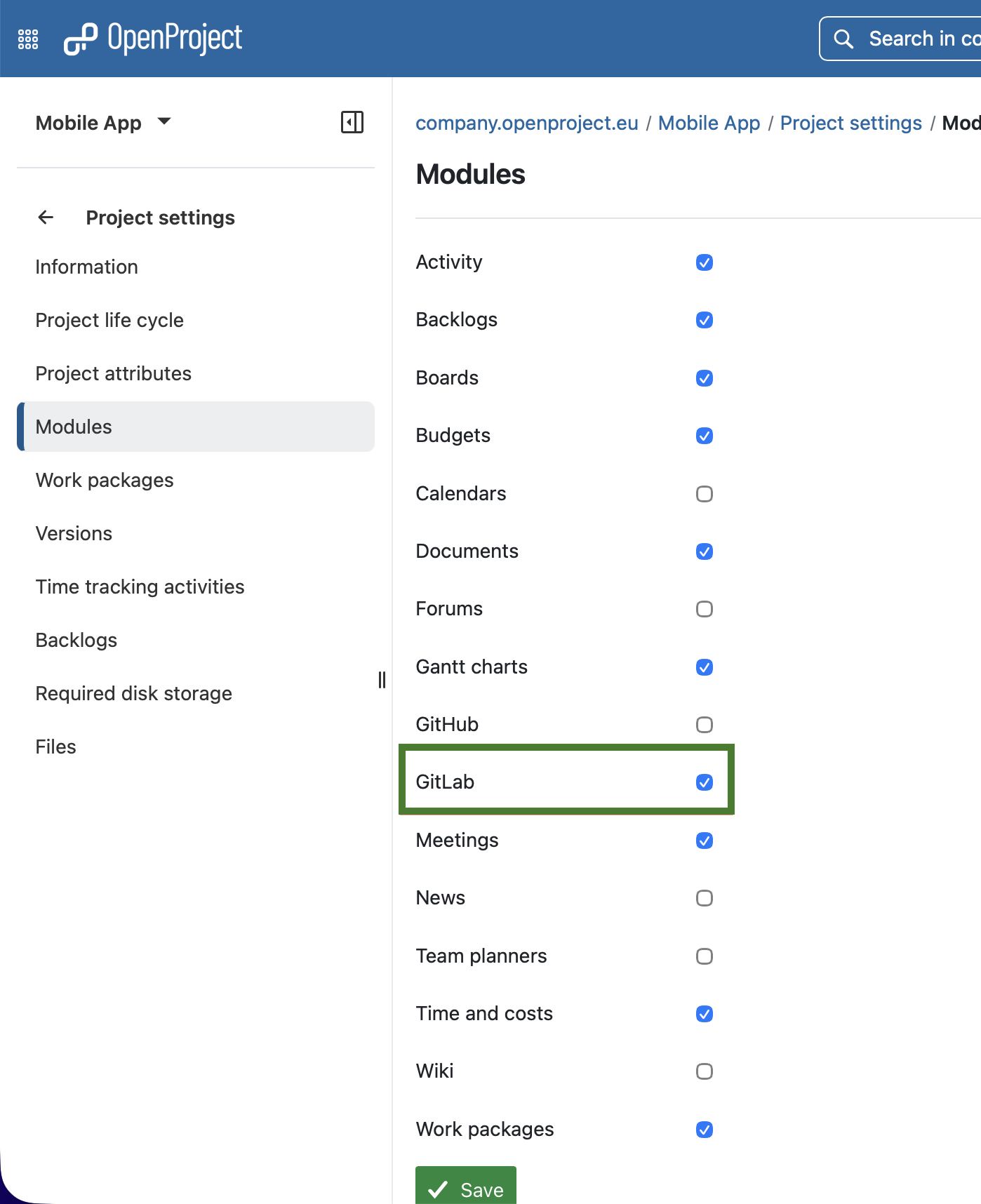The image size is (981, 1204).
Task: Uncheck the Backlogs module checkbox
Action: pos(705,320)
